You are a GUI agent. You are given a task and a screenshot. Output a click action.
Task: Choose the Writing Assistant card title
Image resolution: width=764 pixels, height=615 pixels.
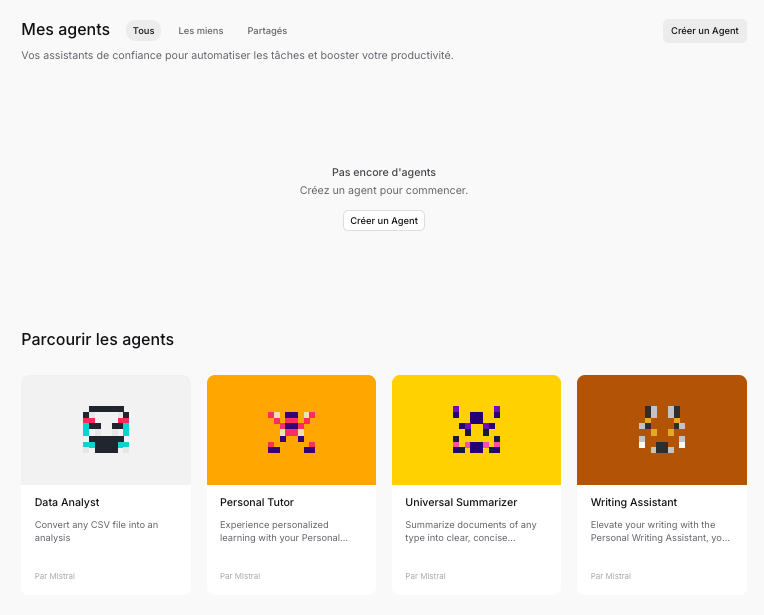(x=634, y=502)
